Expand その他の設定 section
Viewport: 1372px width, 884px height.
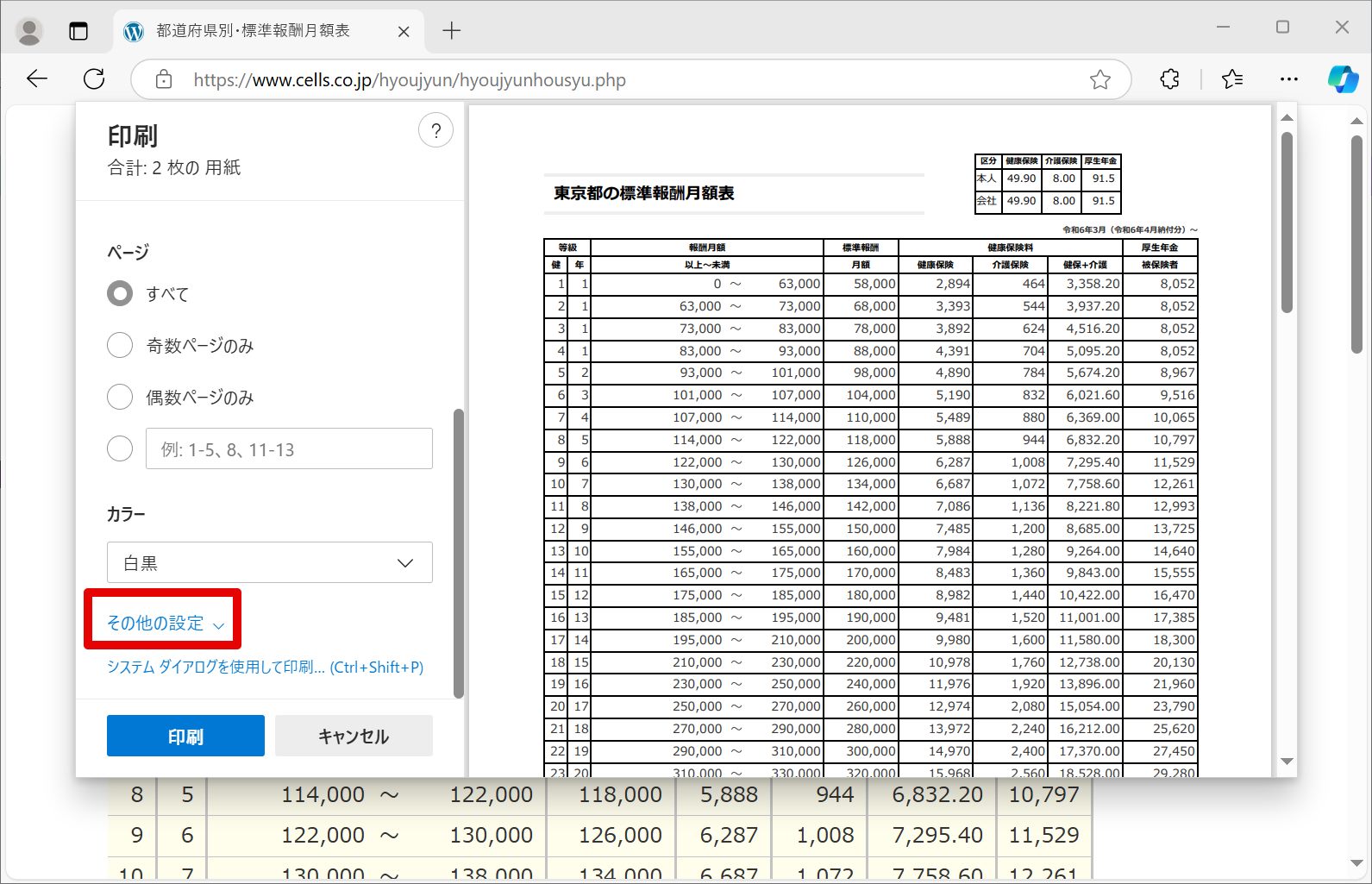tap(165, 623)
